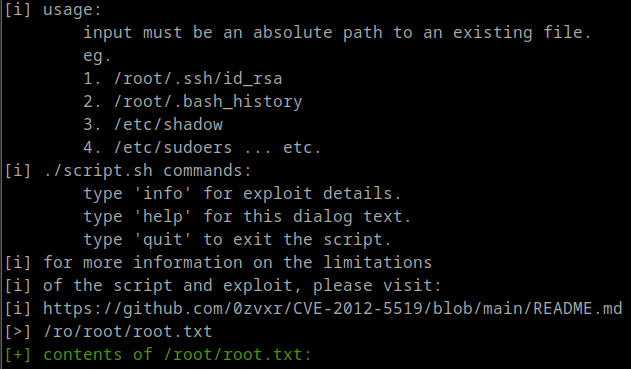
Task: Click the '[i]' marker before the URL
Action: [x=18, y=309]
